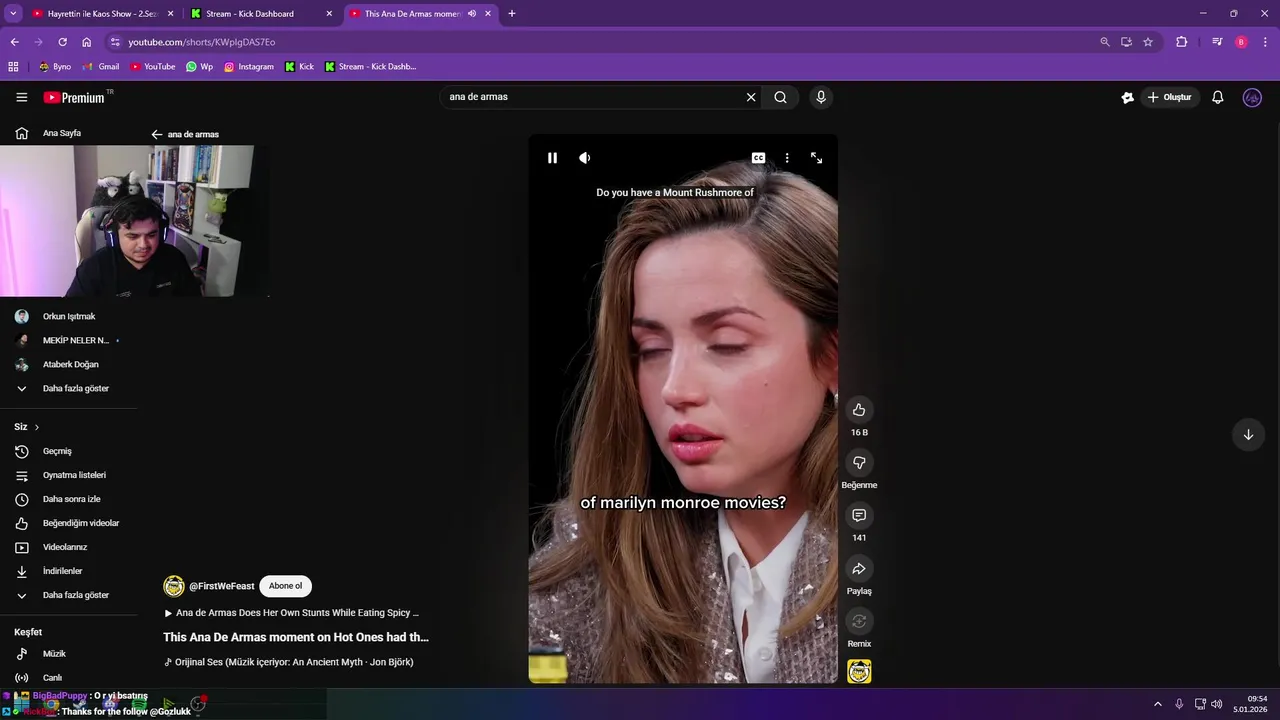
Task: Dislike the Short via Beğenme button
Action: 859,463
